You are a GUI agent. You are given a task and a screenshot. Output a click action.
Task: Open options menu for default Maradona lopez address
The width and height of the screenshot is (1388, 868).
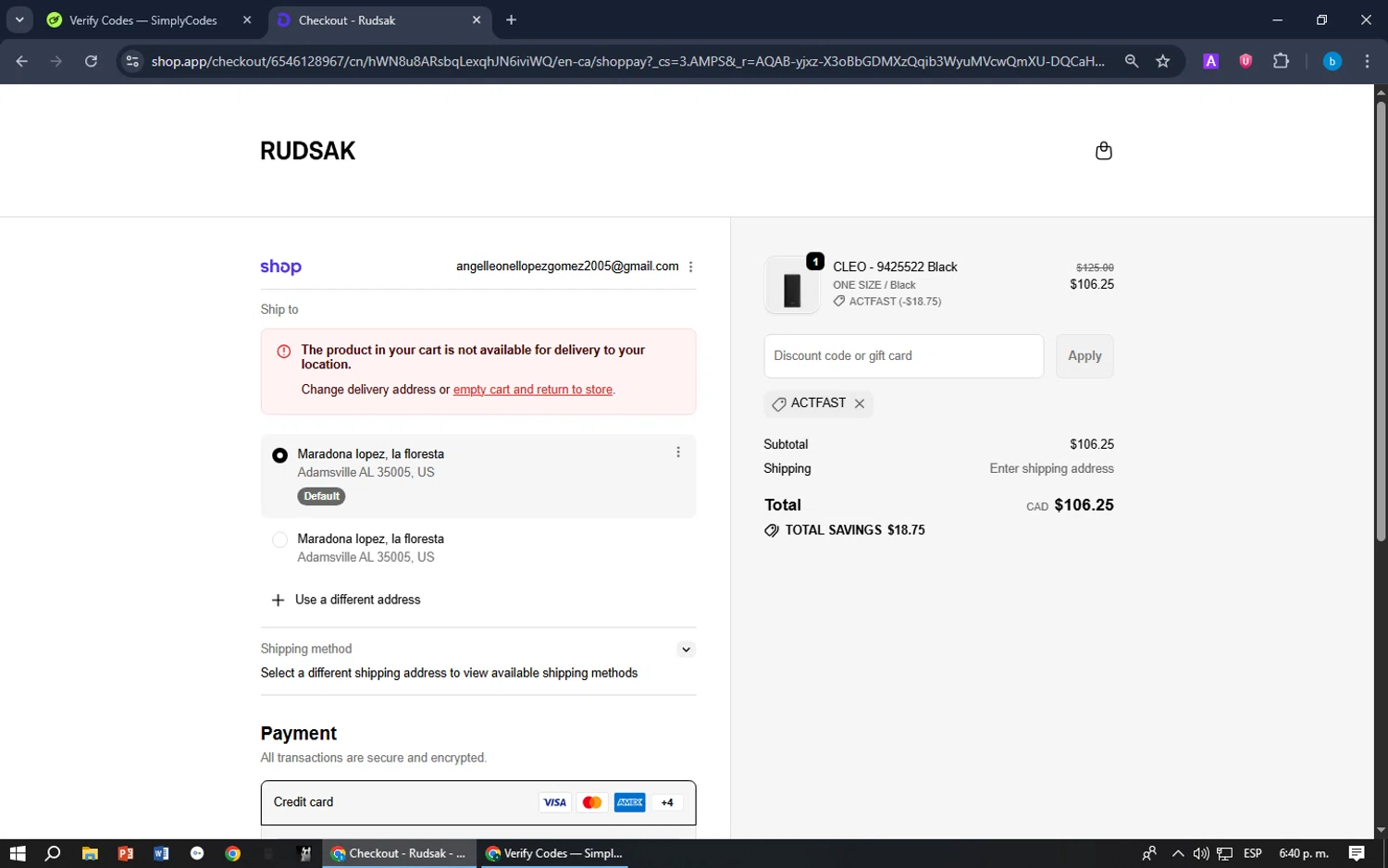[x=677, y=453]
